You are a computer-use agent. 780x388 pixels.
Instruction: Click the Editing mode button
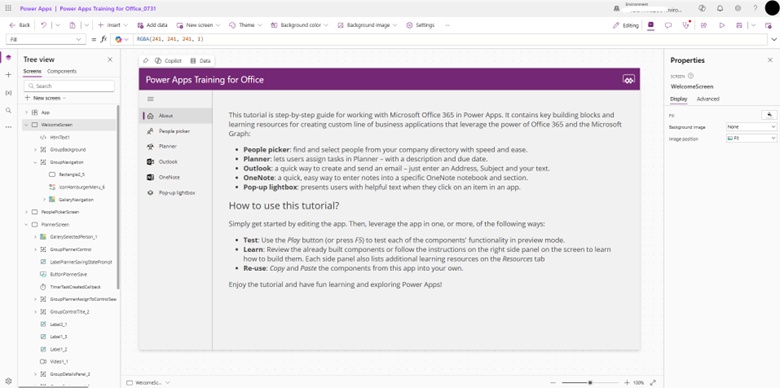(x=626, y=25)
